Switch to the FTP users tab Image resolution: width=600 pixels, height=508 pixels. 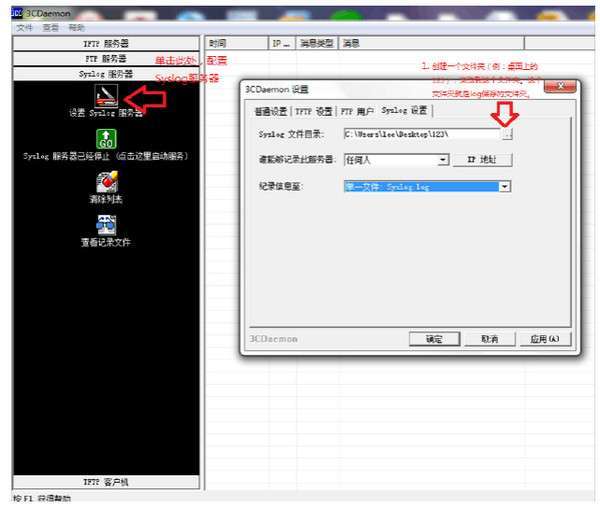[357, 111]
